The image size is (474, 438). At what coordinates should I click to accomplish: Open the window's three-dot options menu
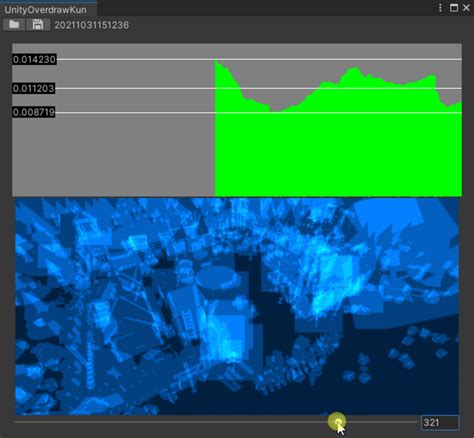[x=440, y=8]
